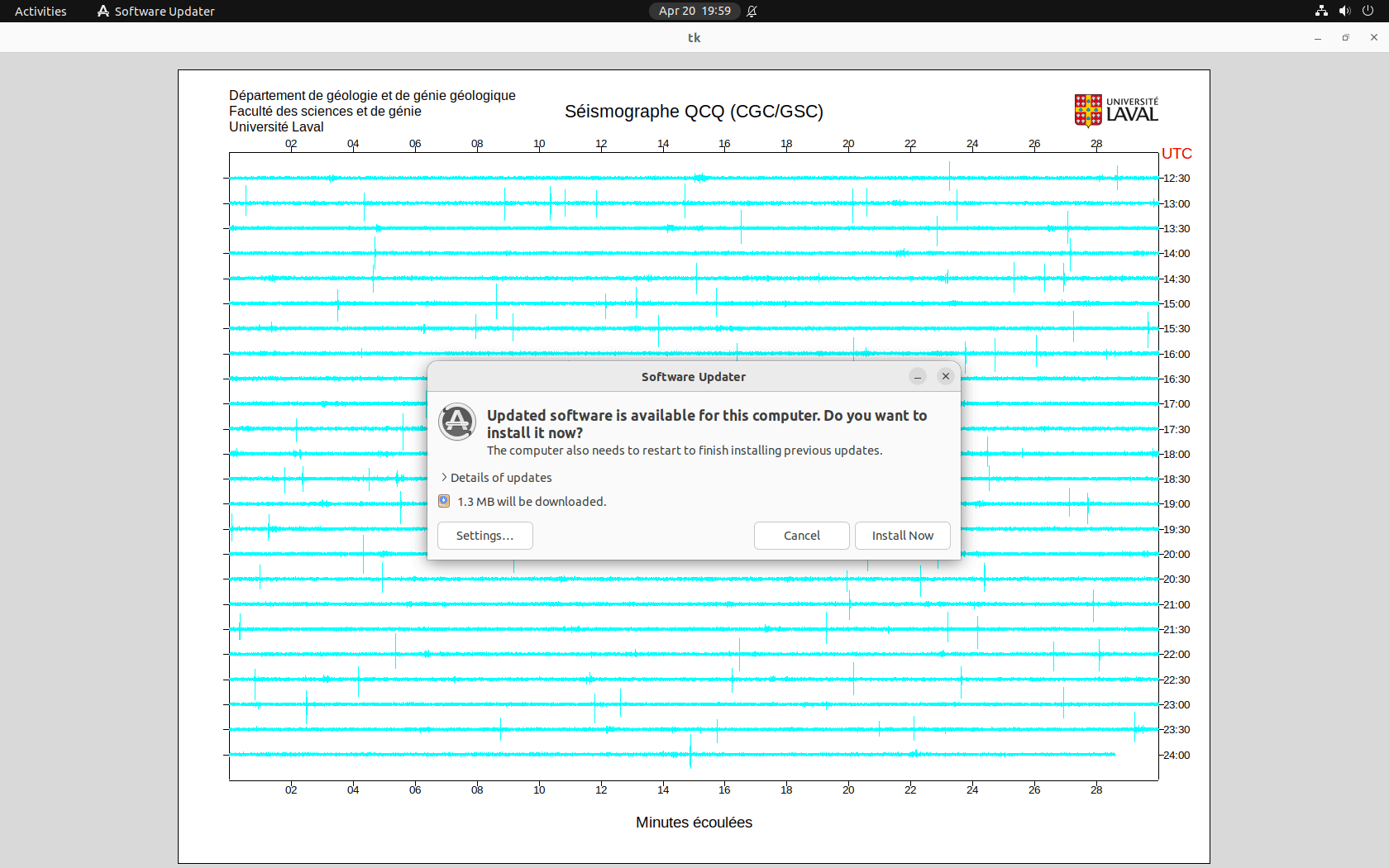
Task: Restore the tk window size
Action: click(1346, 37)
